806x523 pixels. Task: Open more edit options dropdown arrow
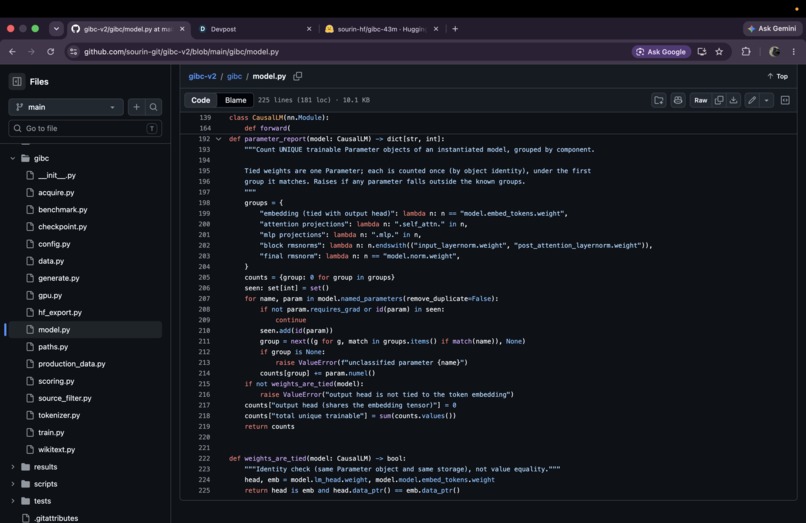(x=766, y=100)
